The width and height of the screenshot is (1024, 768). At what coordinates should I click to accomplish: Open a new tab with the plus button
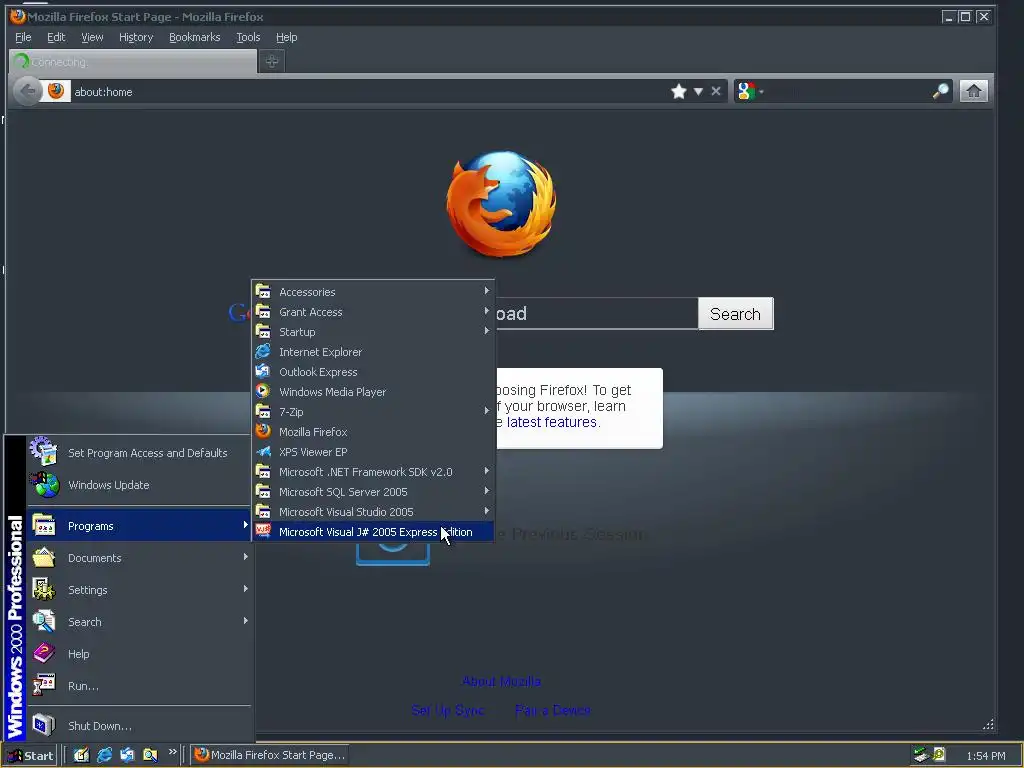[272, 61]
